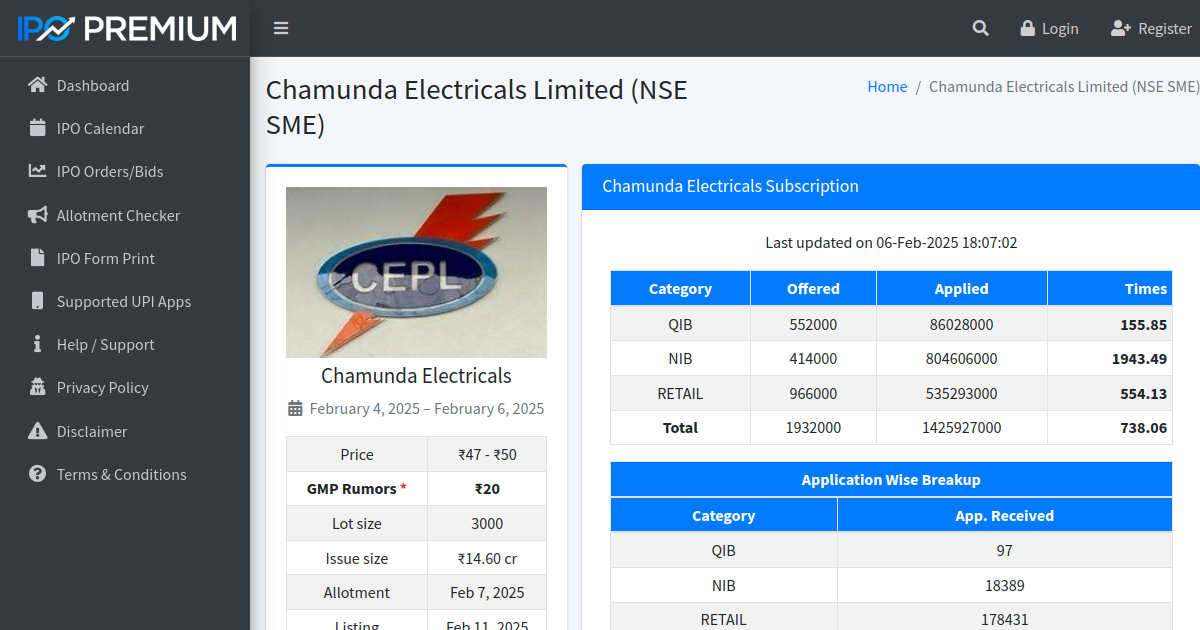Click the Home breadcrumb link
Screen dimensions: 1200x630
pos(887,86)
